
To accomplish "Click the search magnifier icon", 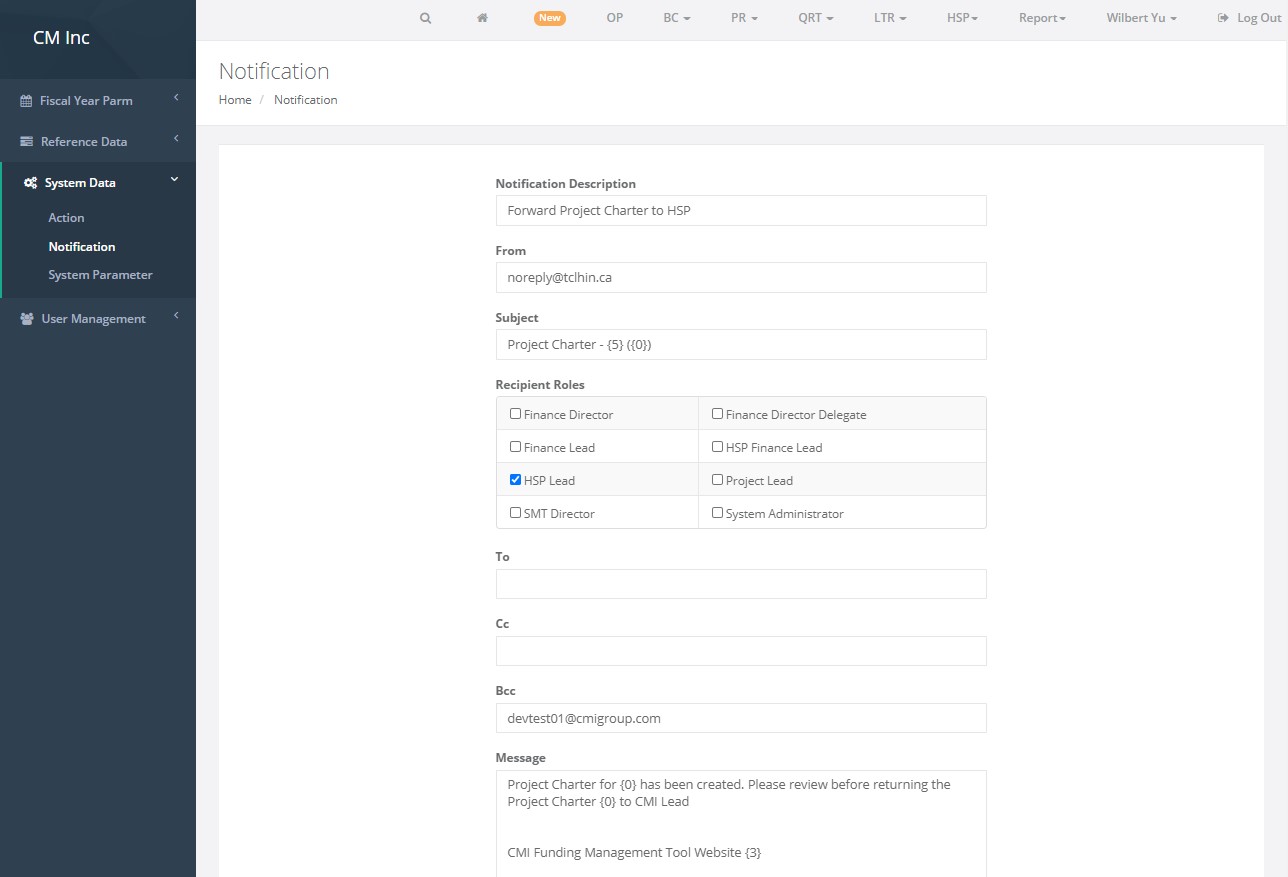I will pos(425,18).
